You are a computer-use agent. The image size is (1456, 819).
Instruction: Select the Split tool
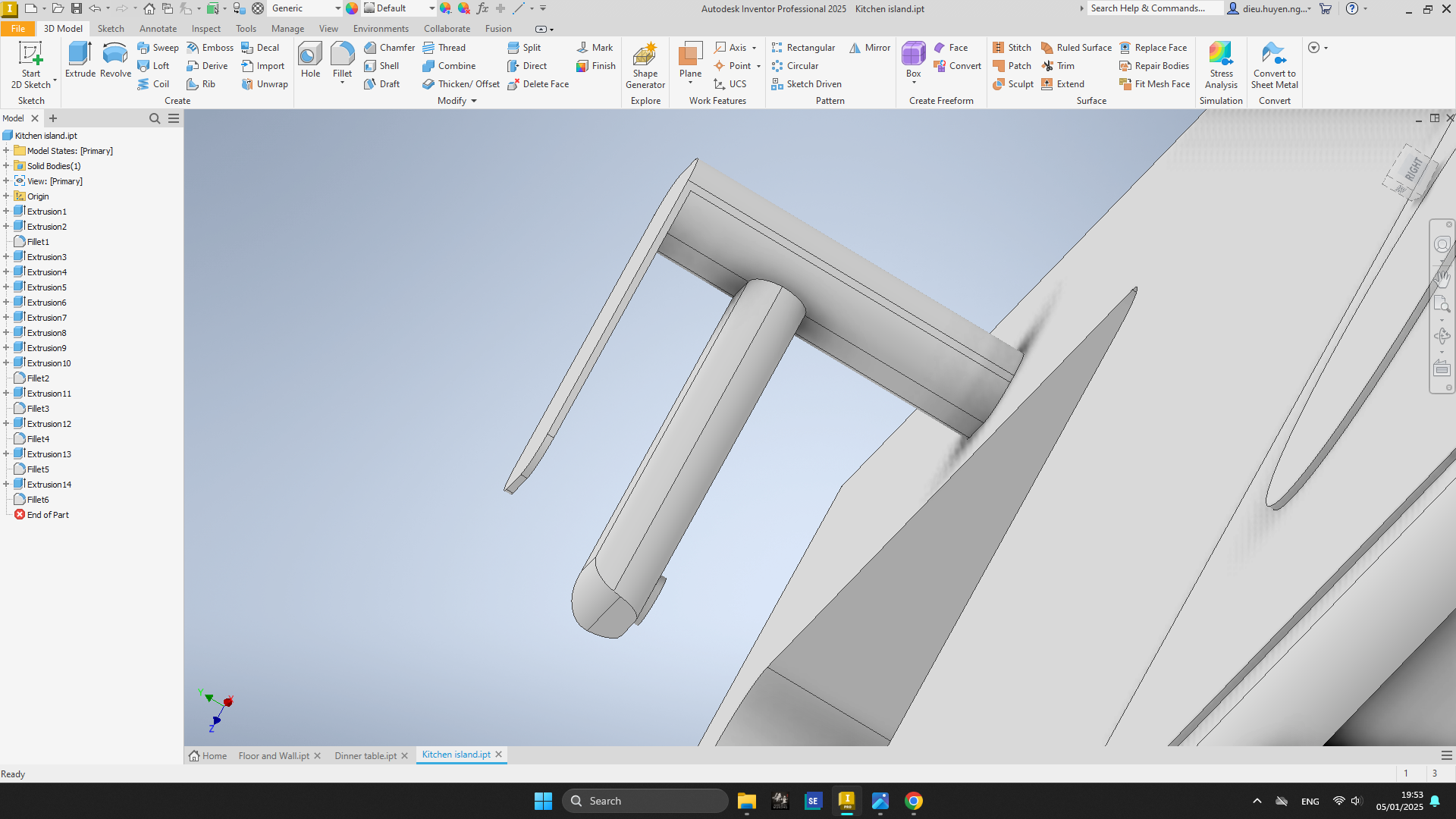pos(524,48)
